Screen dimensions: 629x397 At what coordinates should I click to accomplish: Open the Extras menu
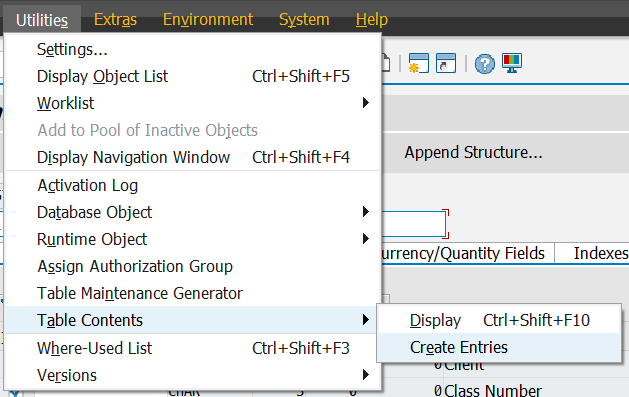(x=115, y=19)
